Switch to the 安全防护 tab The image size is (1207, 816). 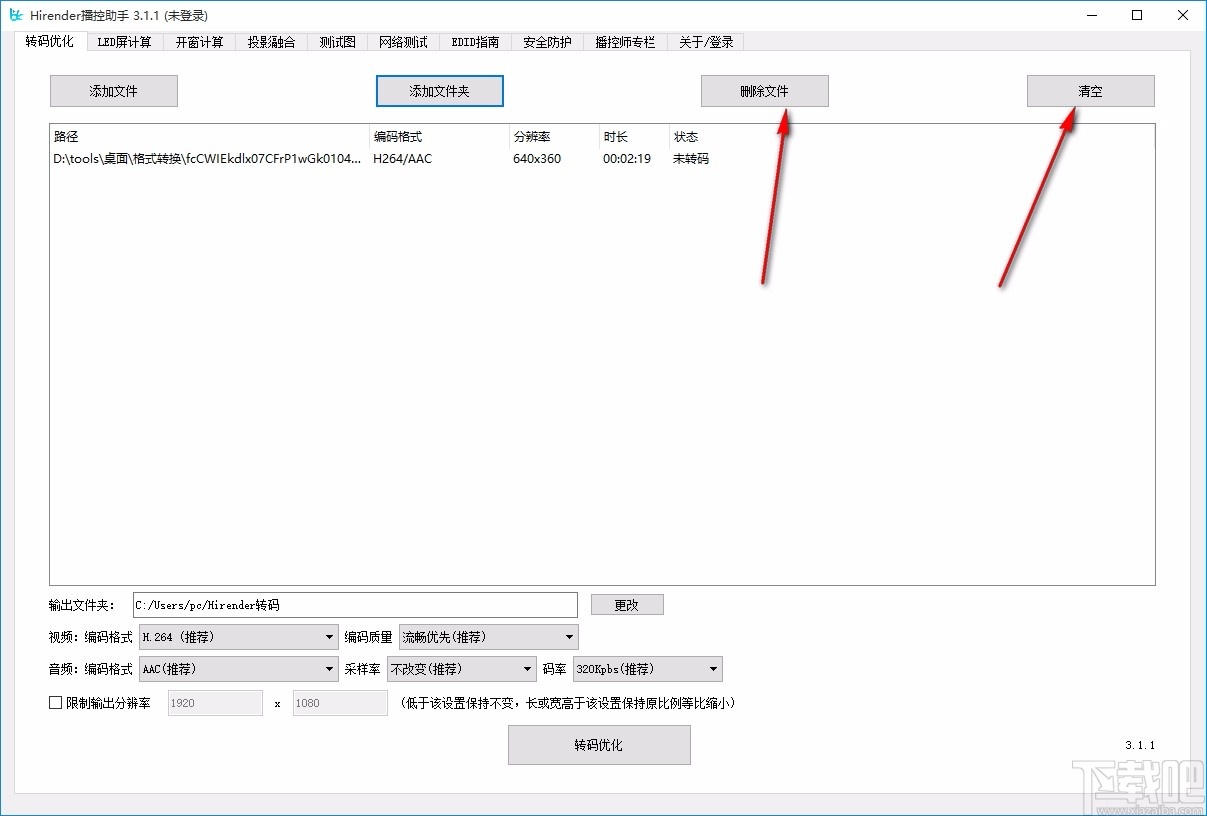(x=546, y=41)
